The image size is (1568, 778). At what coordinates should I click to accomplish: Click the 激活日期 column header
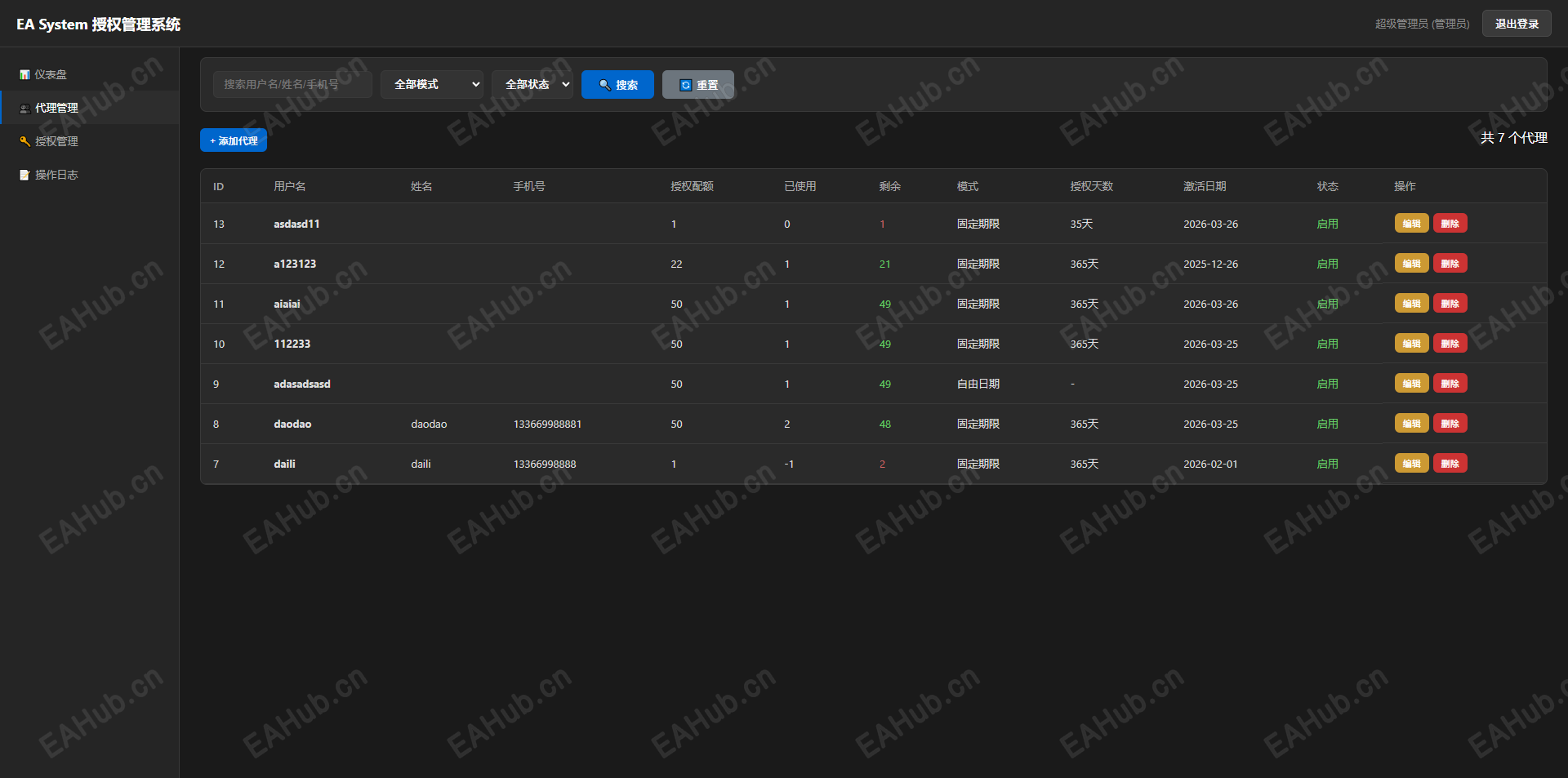[1205, 186]
